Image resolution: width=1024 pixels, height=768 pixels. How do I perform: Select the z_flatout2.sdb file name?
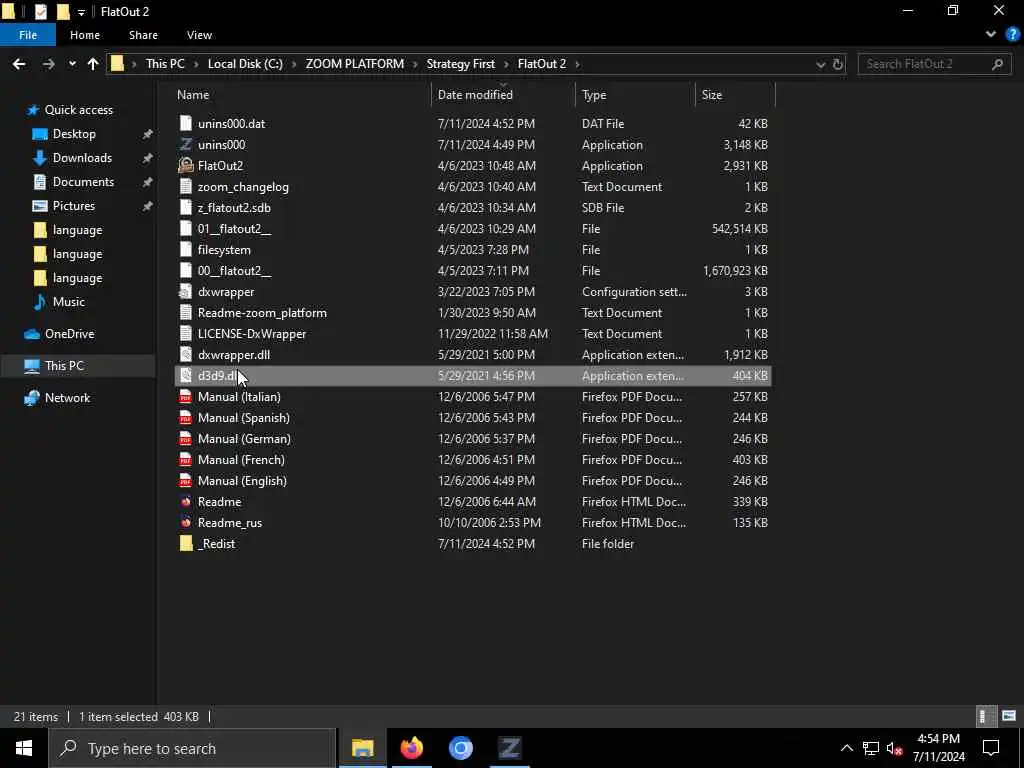[x=234, y=208]
